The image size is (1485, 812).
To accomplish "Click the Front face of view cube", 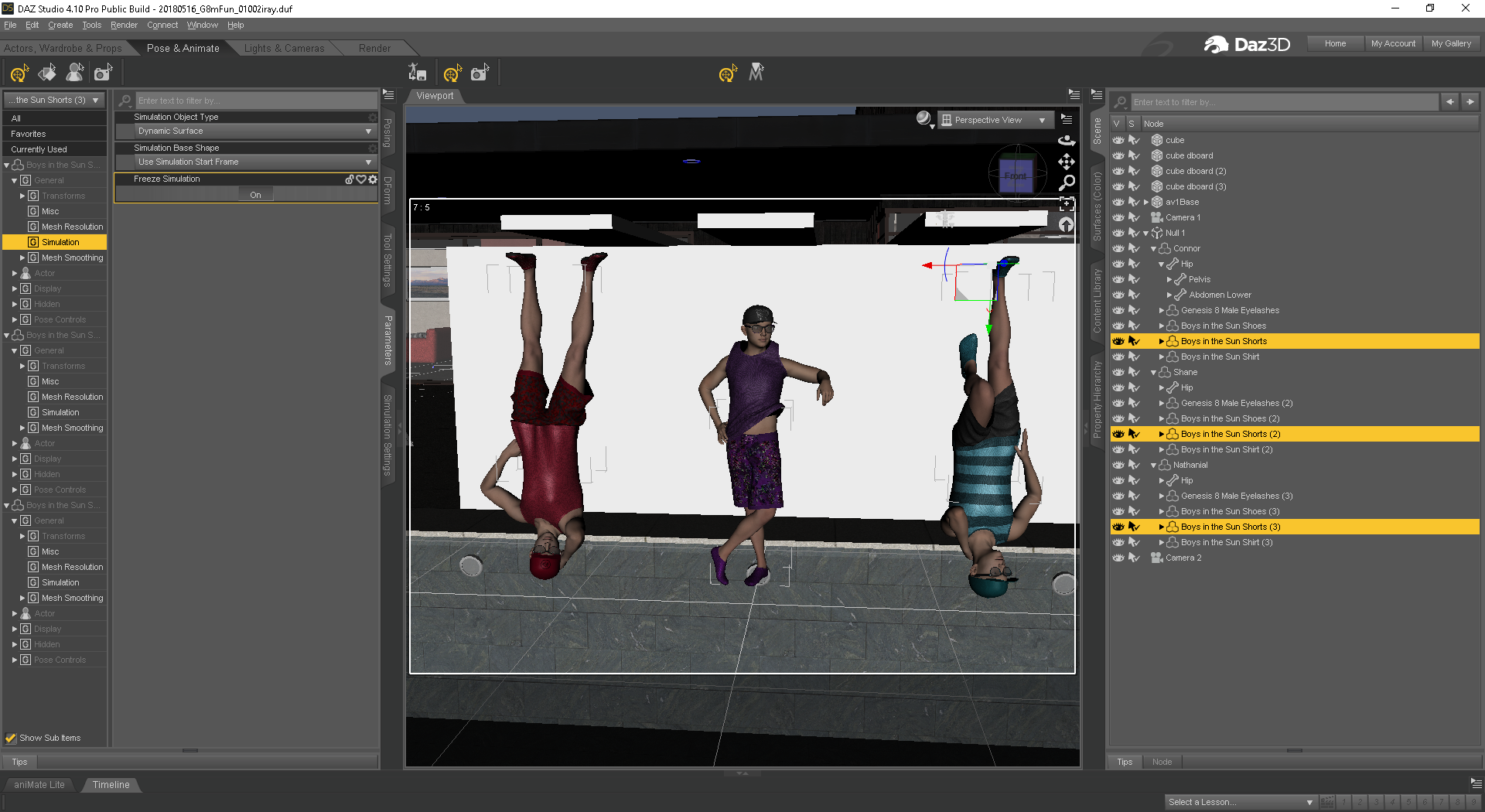I will coord(1016,176).
